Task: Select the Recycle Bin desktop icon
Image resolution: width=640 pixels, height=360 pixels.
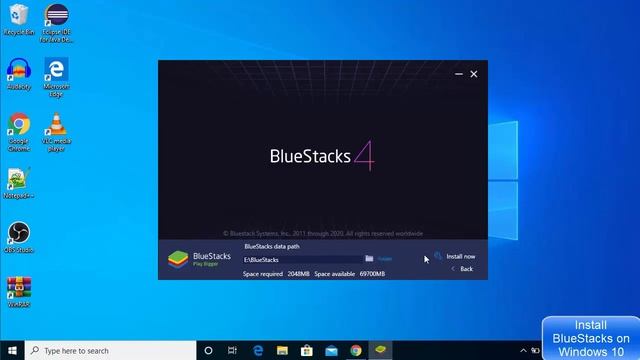Action: (x=18, y=20)
